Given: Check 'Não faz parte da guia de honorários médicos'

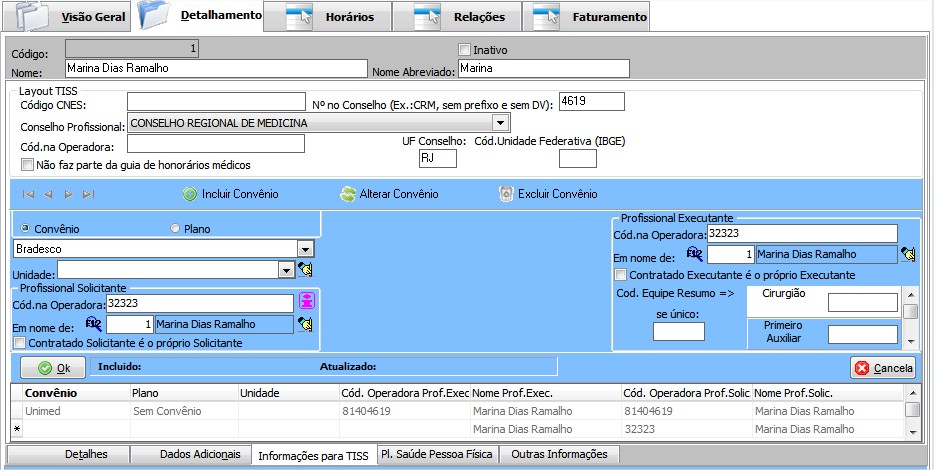Looking at the screenshot, I should tap(27, 165).
